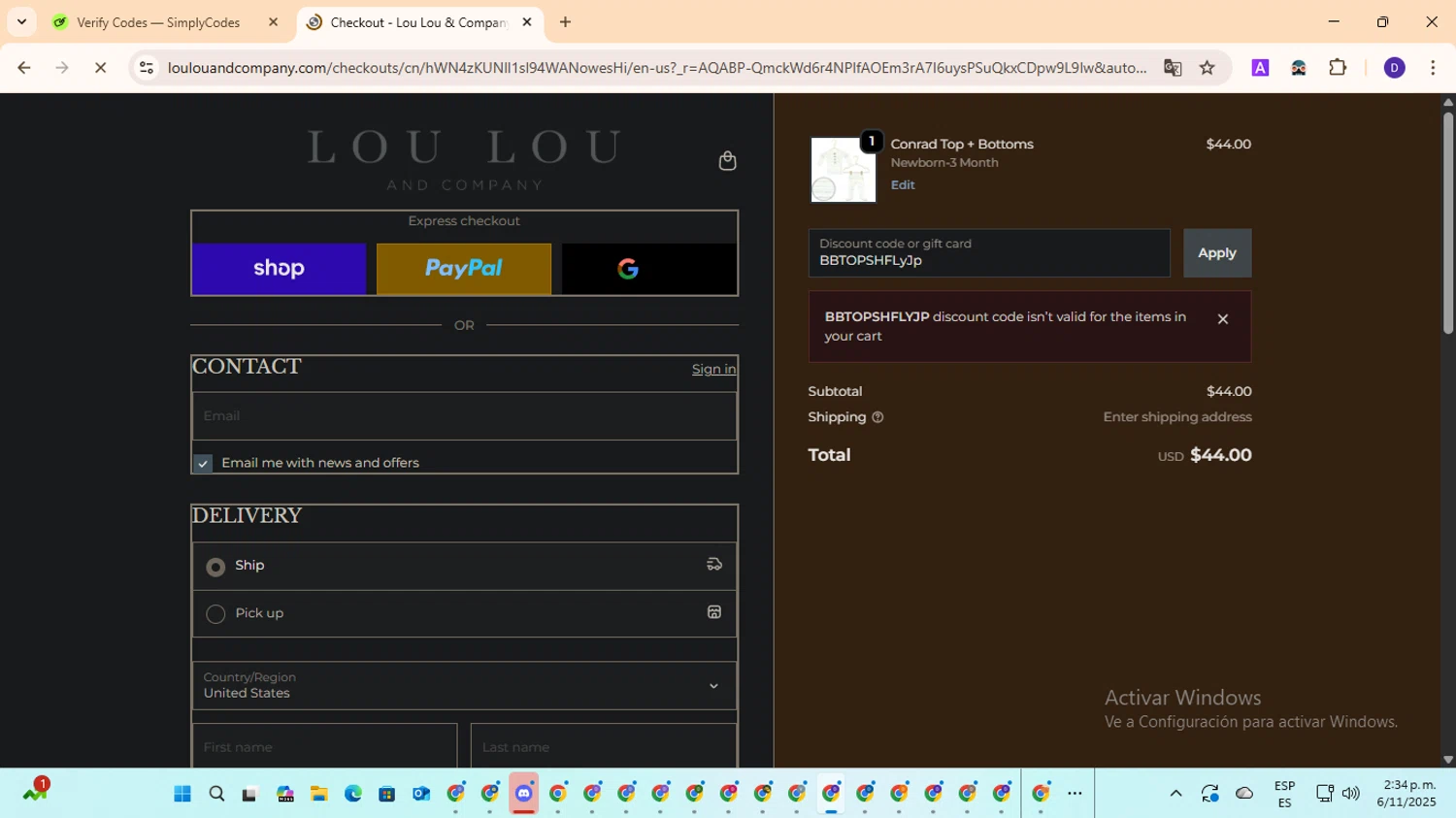Open the stock chart widget with badge
This screenshot has width=1456, height=818.
click(35, 792)
